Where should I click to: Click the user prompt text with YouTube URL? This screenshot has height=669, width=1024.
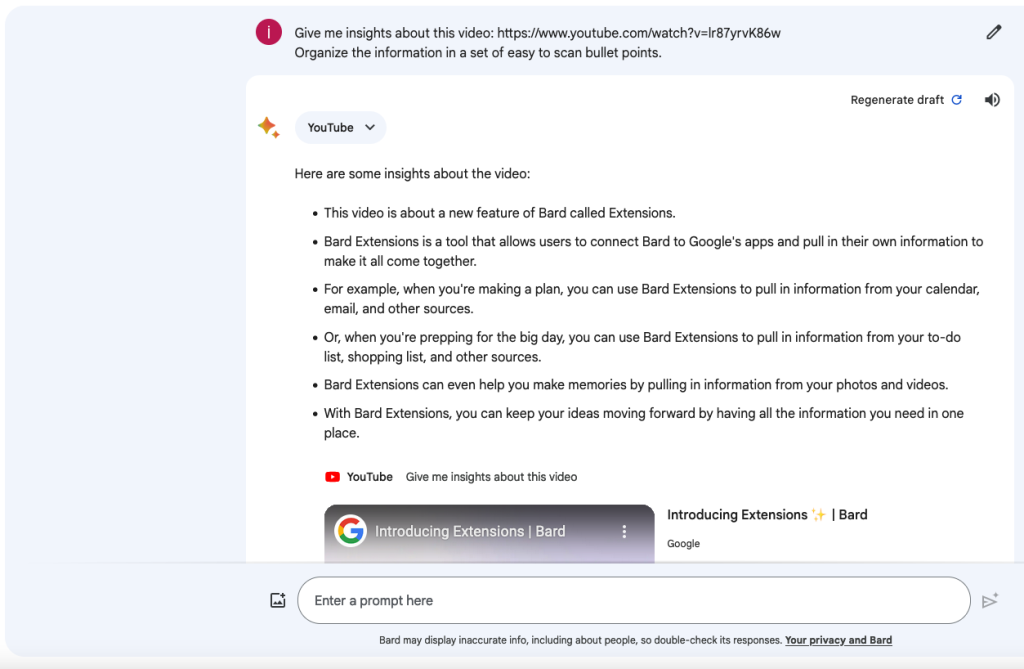(x=537, y=42)
